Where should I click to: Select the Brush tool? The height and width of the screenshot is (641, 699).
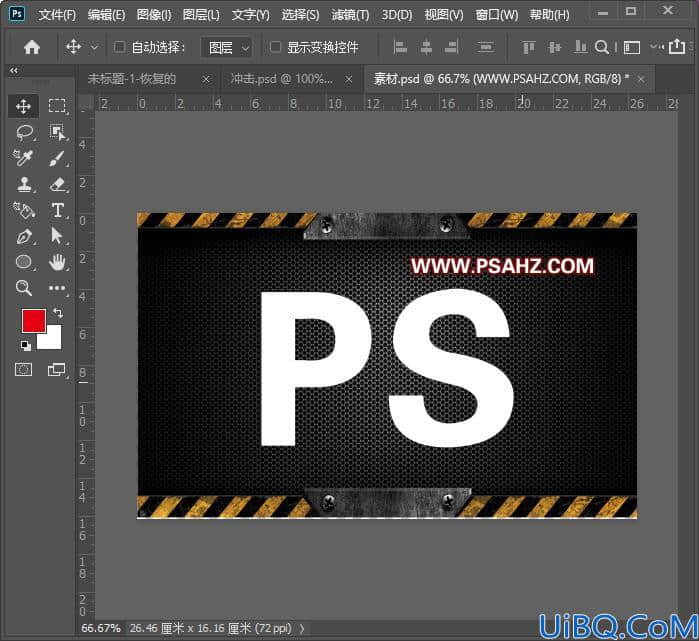tap(57, 158)
